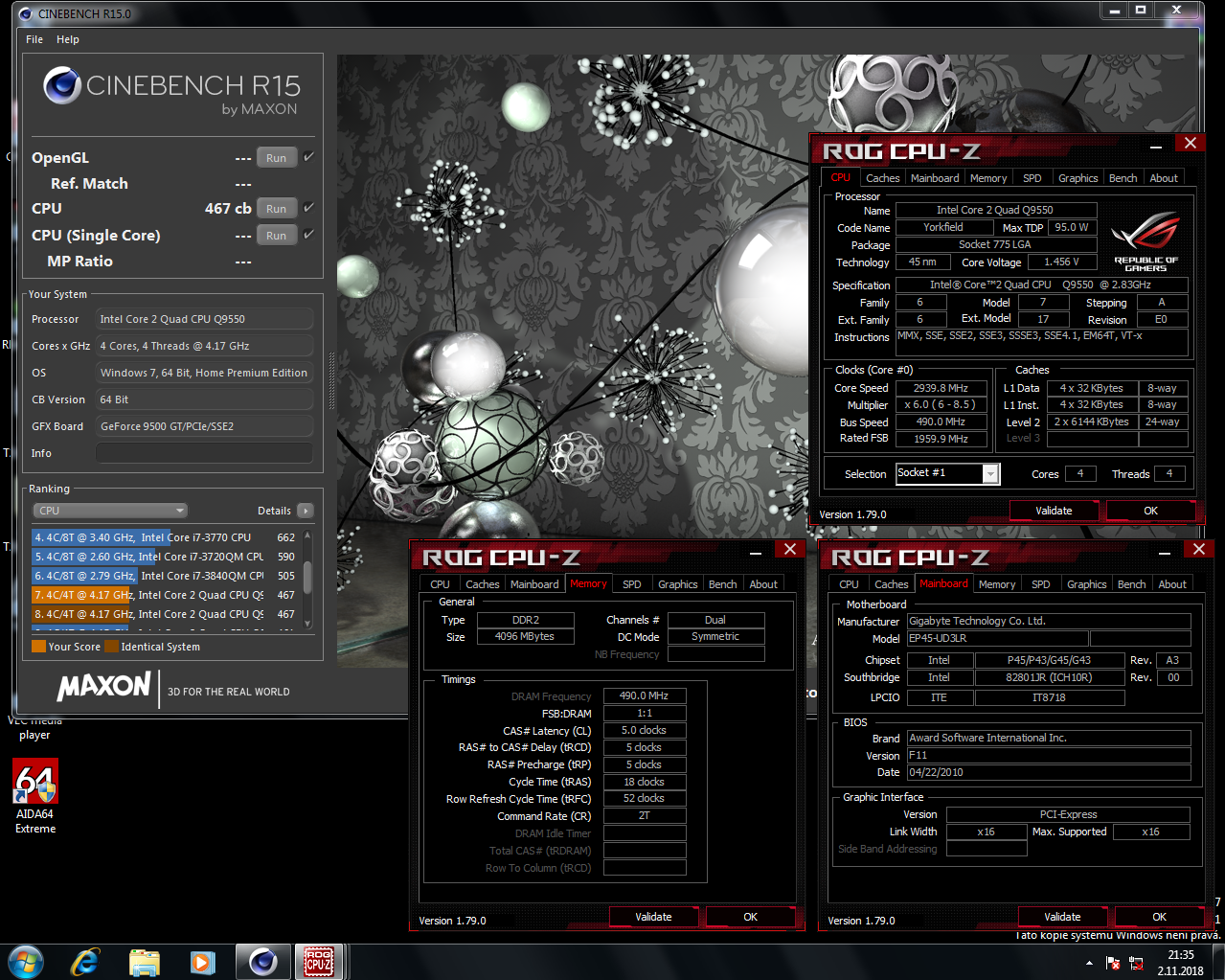
Task: Open Bench tab in top CPU-Z window
Action: click(x=1123, y=178)
